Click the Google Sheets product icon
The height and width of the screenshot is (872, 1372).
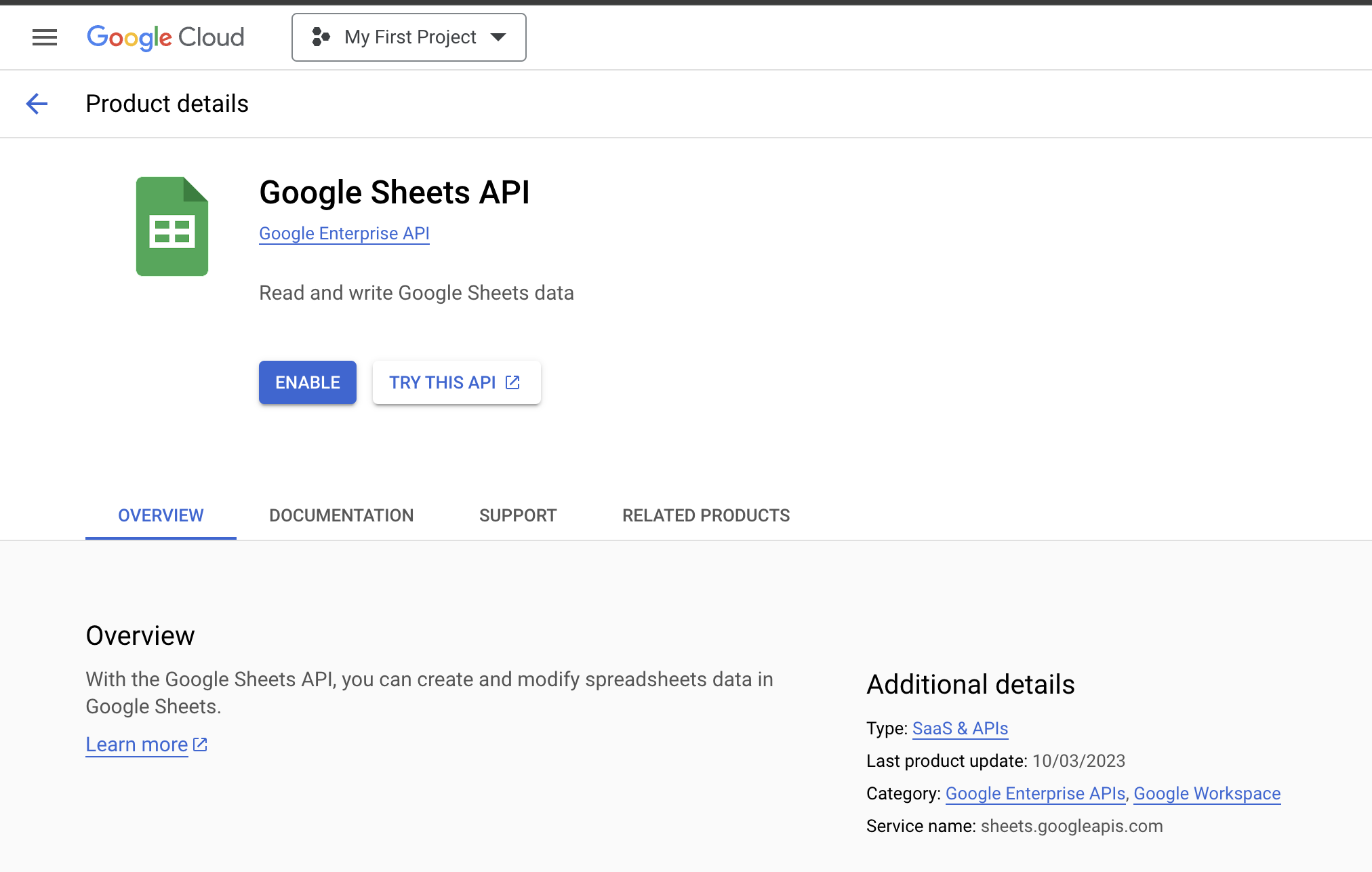(172, 226)
